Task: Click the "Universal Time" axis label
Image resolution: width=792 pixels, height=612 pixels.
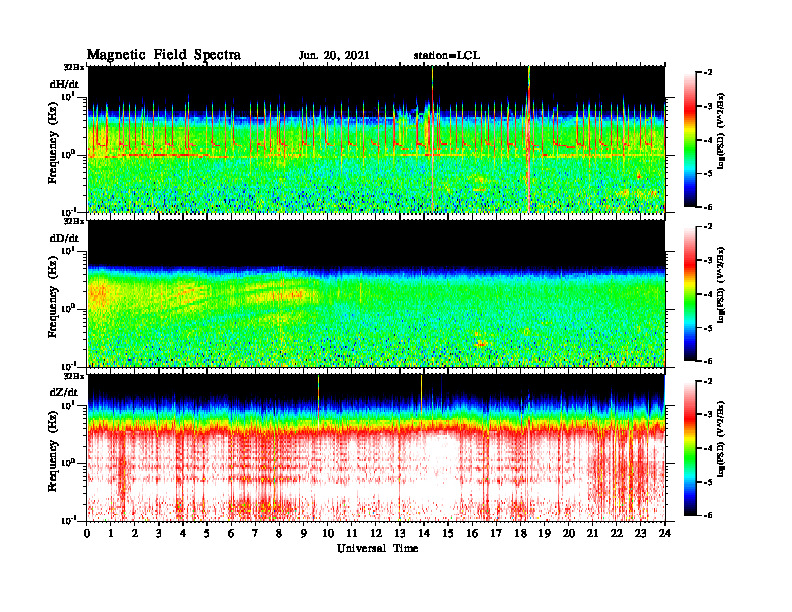Action: pyautogui.click(x=377, y=548)
